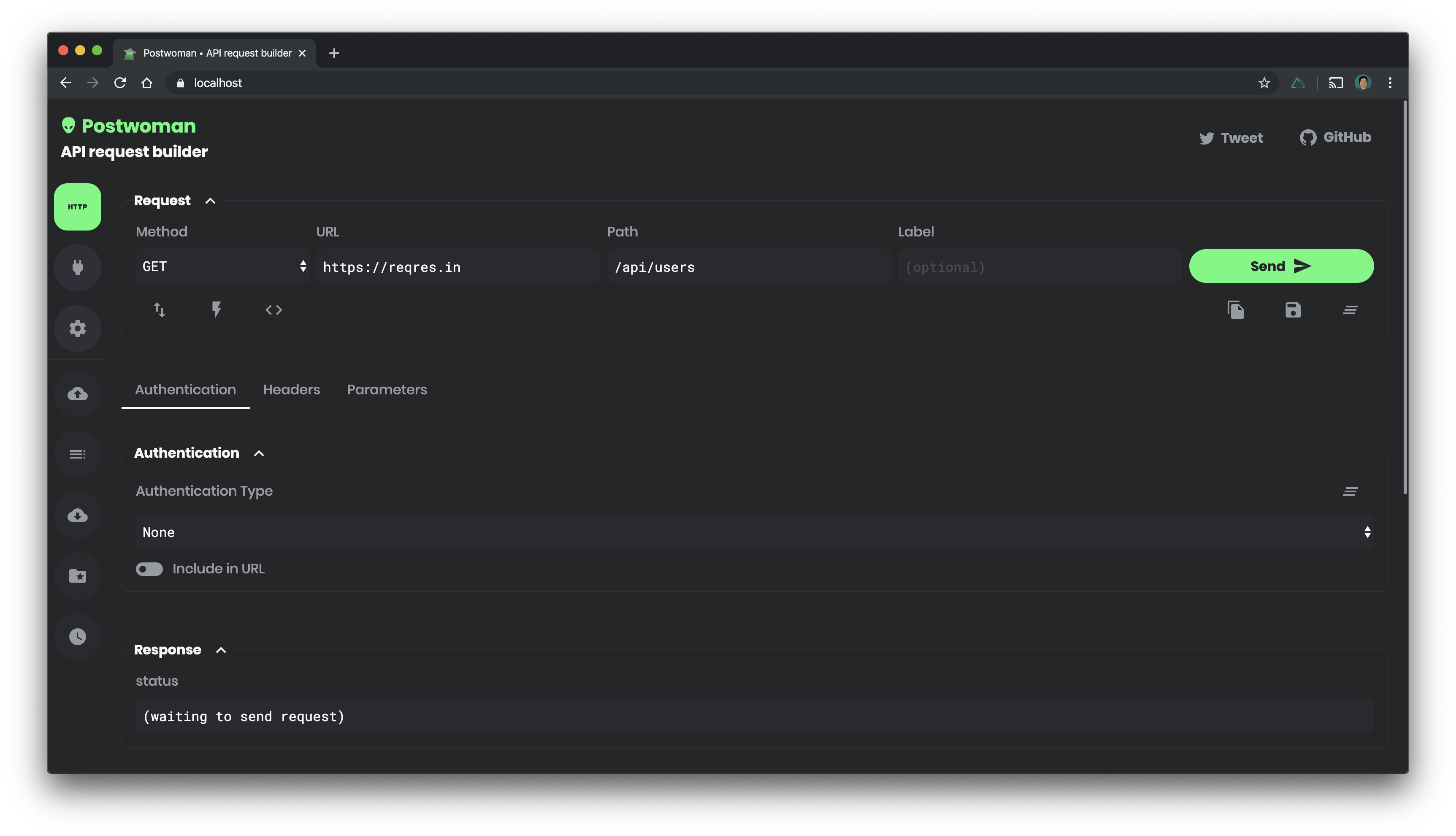The height and width of the screenshot is (836, 1456).
Task: Click the history clock sidebar icon
Action: 78,636
